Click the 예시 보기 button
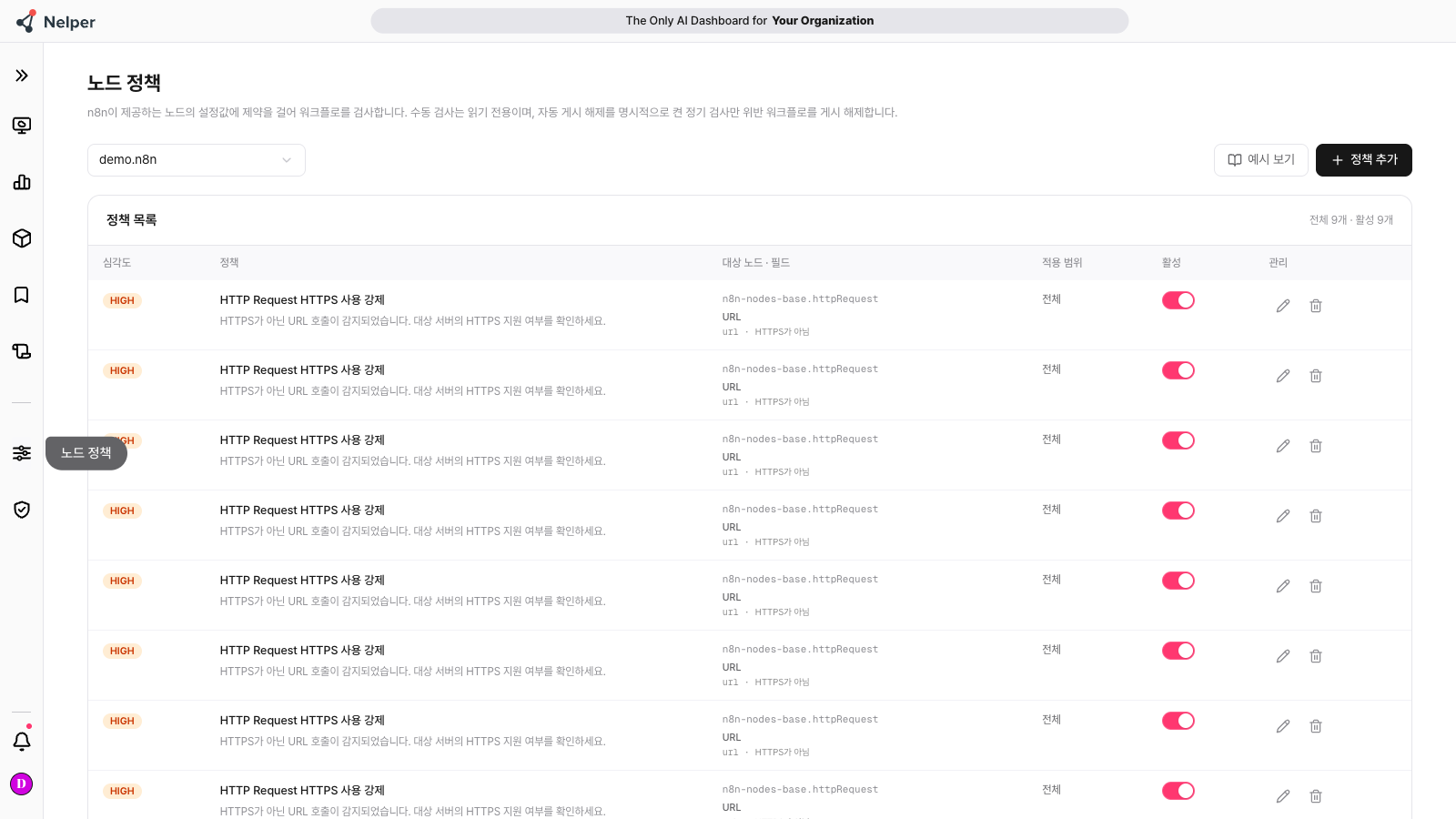This screenshot has width=1456, height=819. (x=1261, y=160)
